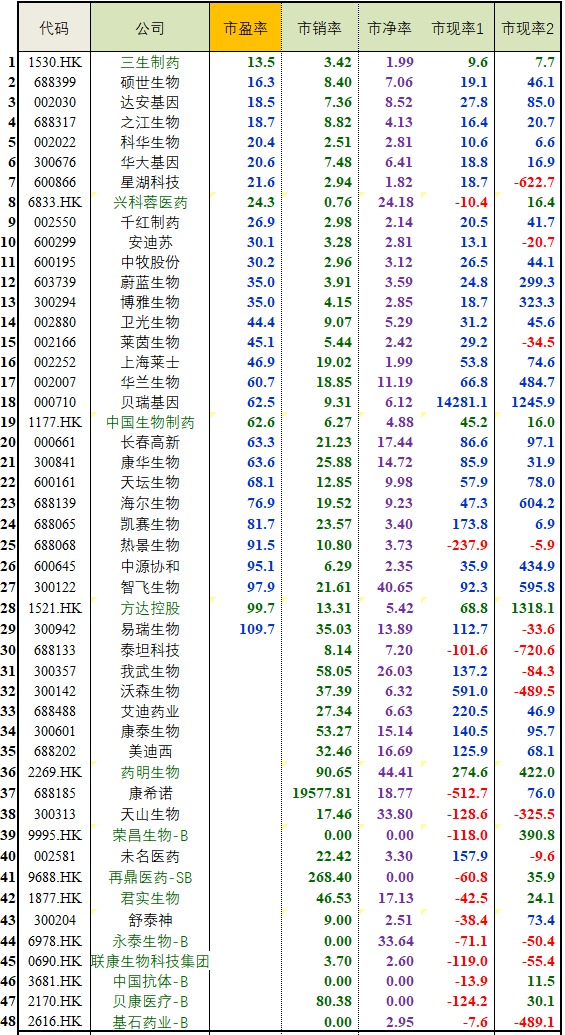The width and height of the screenshot is (565, 1035).
Task: Click company 艾迪药业
Action: pyautogui.click(x=150, y=711)
